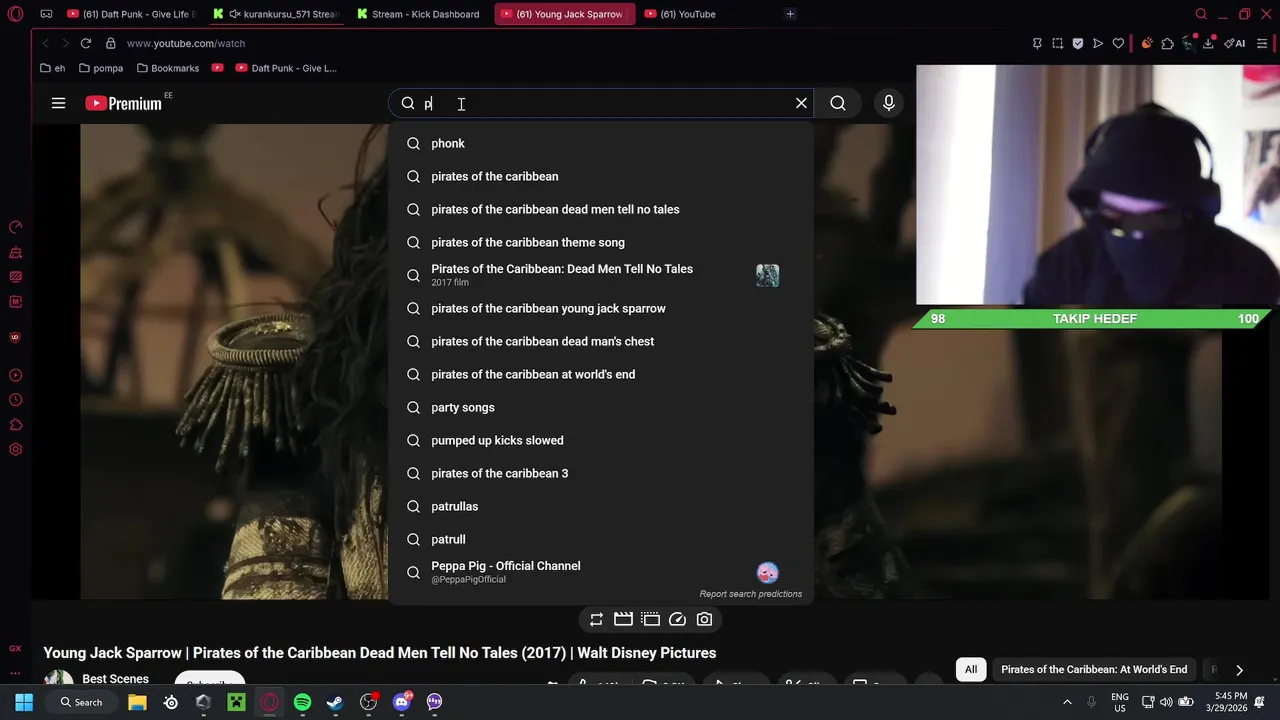Open the browser downloads icon
1280x720 pixels.
click(1208, 43)
